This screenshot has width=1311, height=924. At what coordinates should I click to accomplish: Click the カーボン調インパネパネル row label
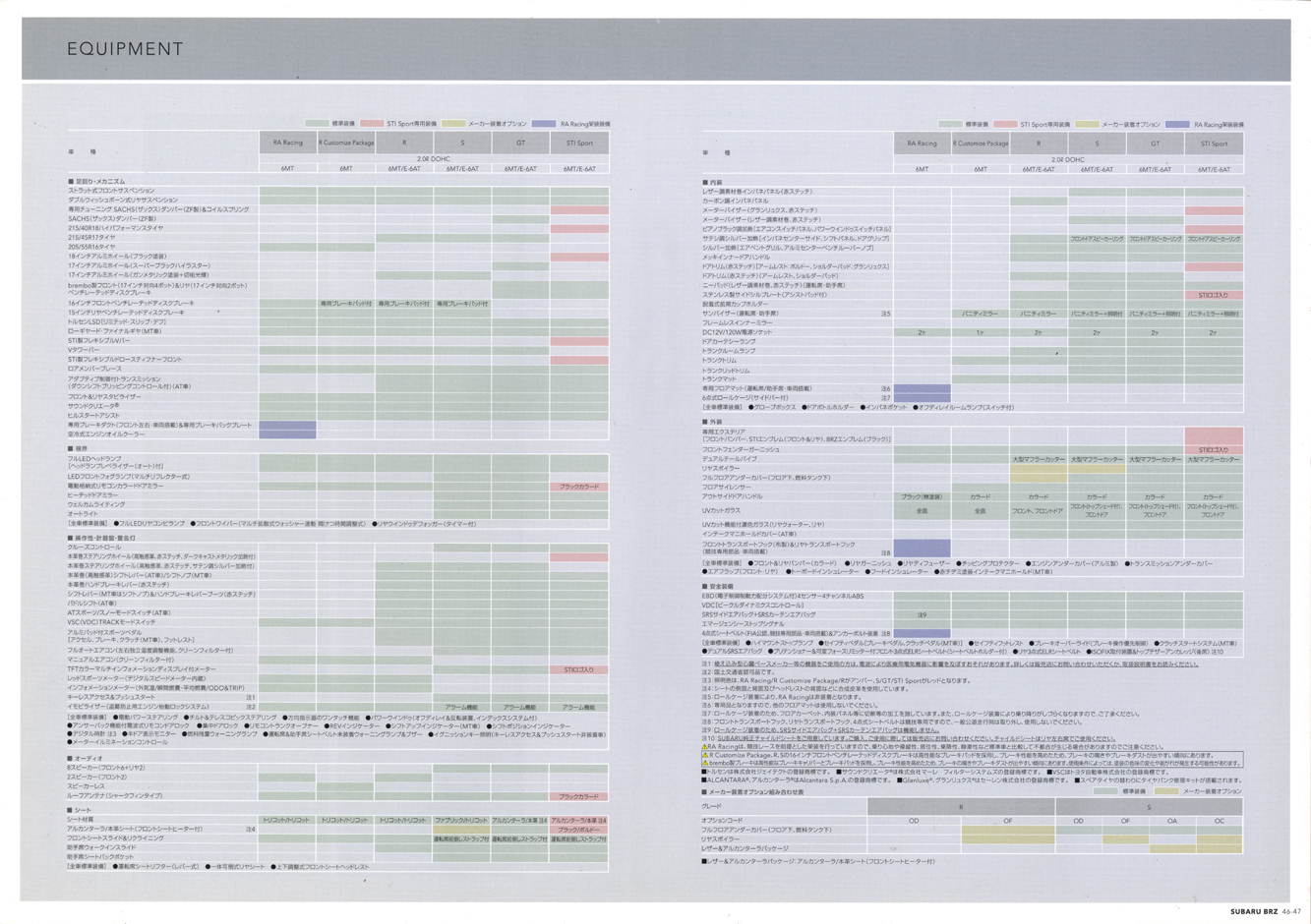point(736,201)
